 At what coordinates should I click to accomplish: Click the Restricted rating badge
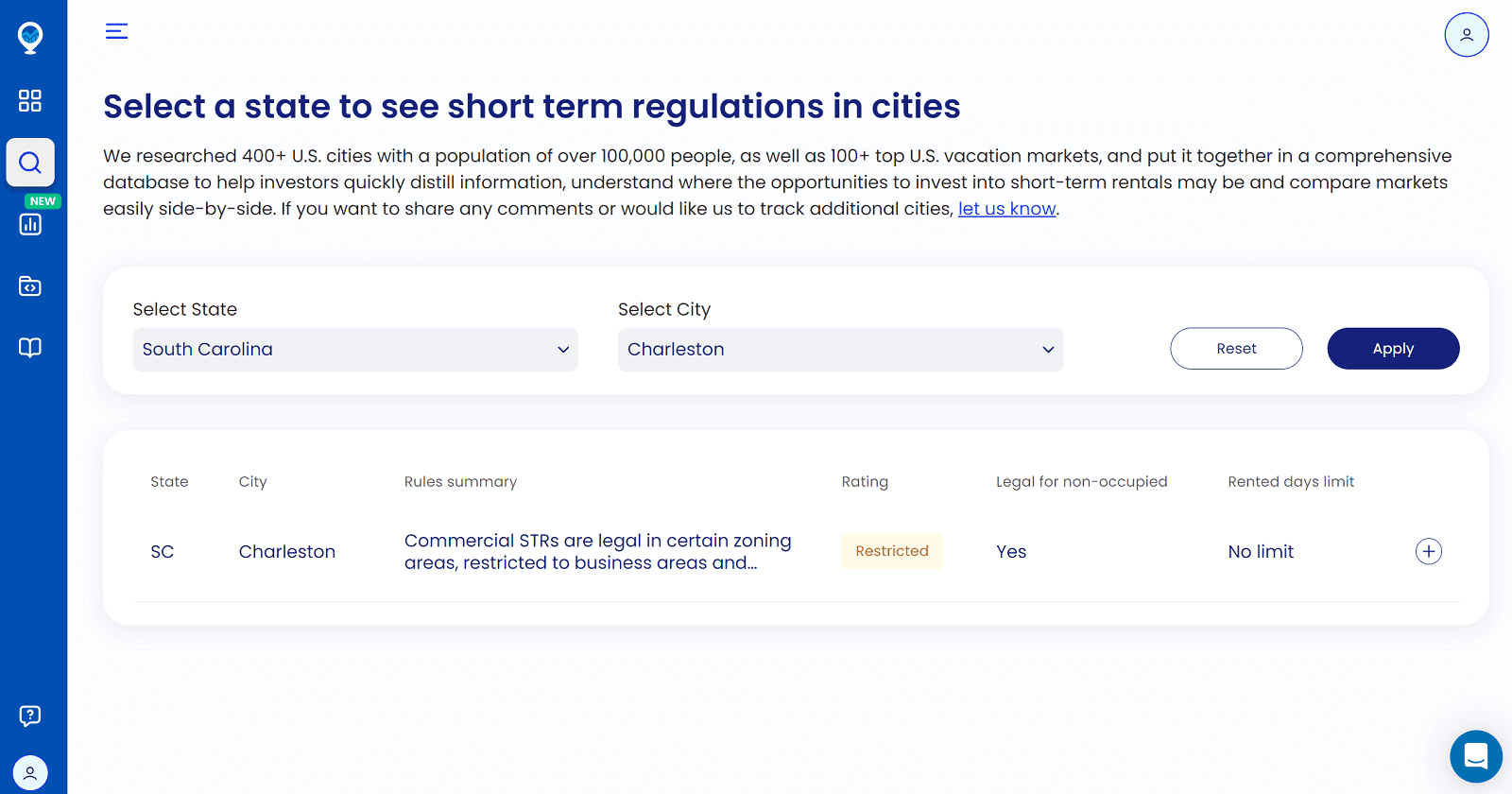pyautogui.click(x=891, y=551)
